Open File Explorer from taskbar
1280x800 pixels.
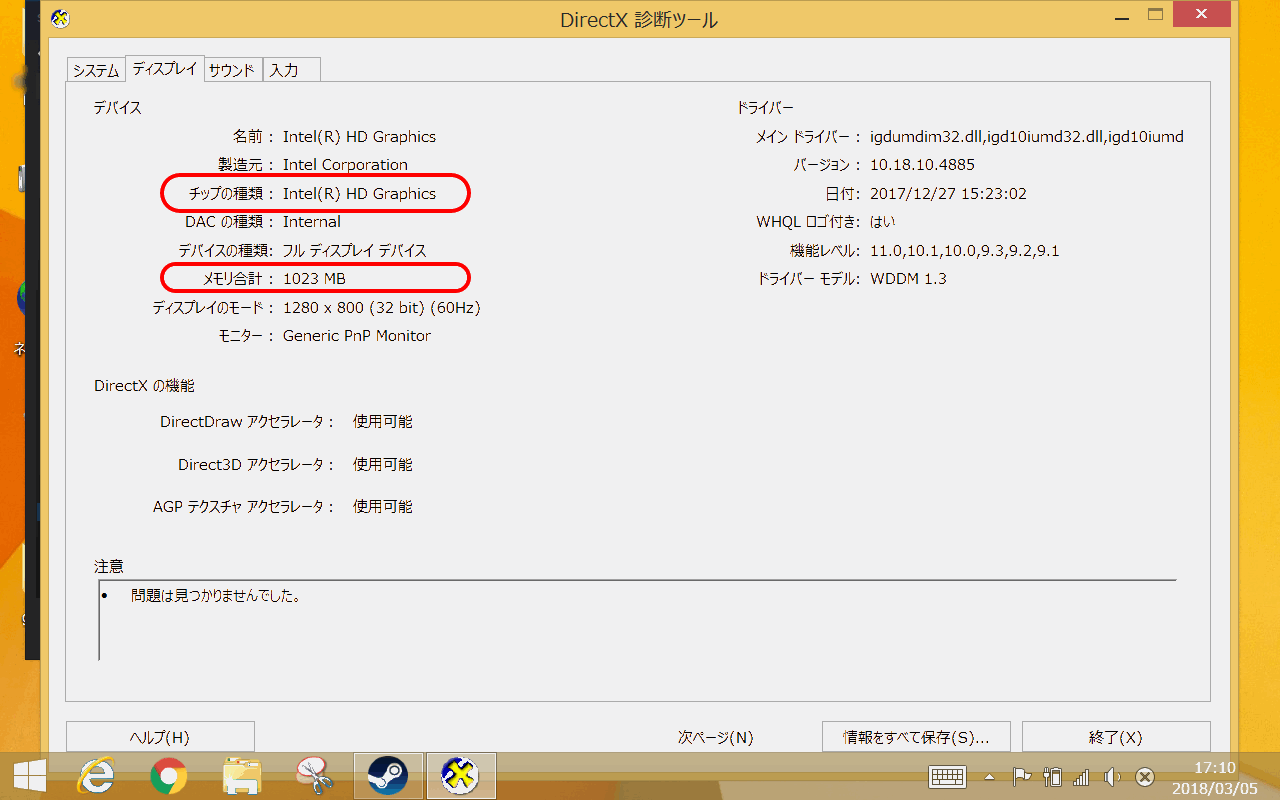242,775
